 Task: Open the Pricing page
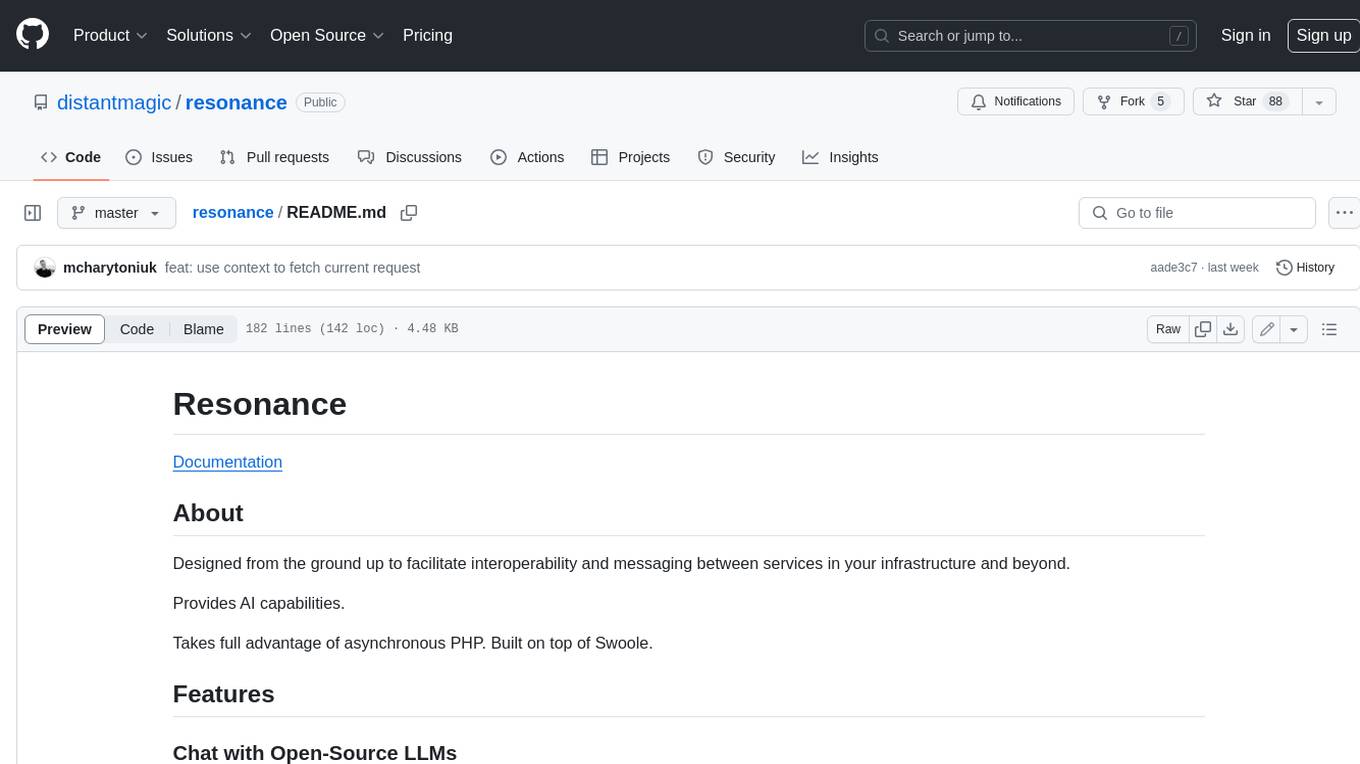click(427, 35)
